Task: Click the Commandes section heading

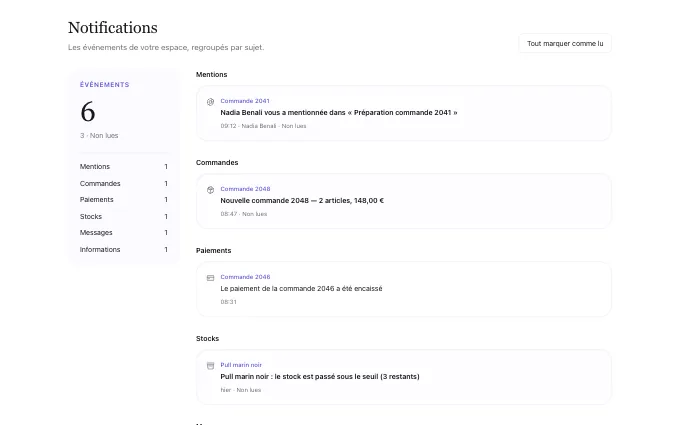Action: pos(217,163)
